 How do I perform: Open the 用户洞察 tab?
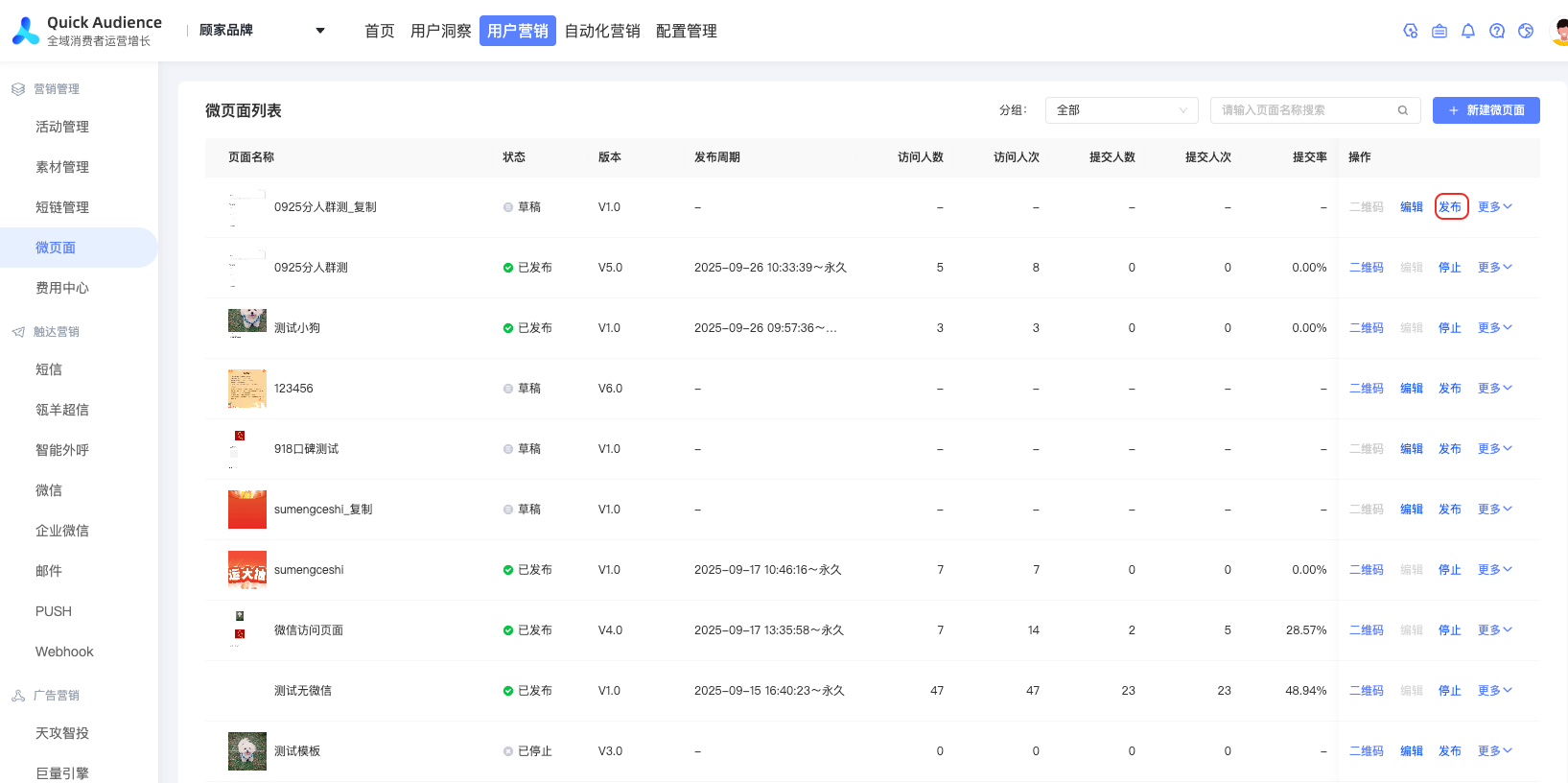coord(440,31)
